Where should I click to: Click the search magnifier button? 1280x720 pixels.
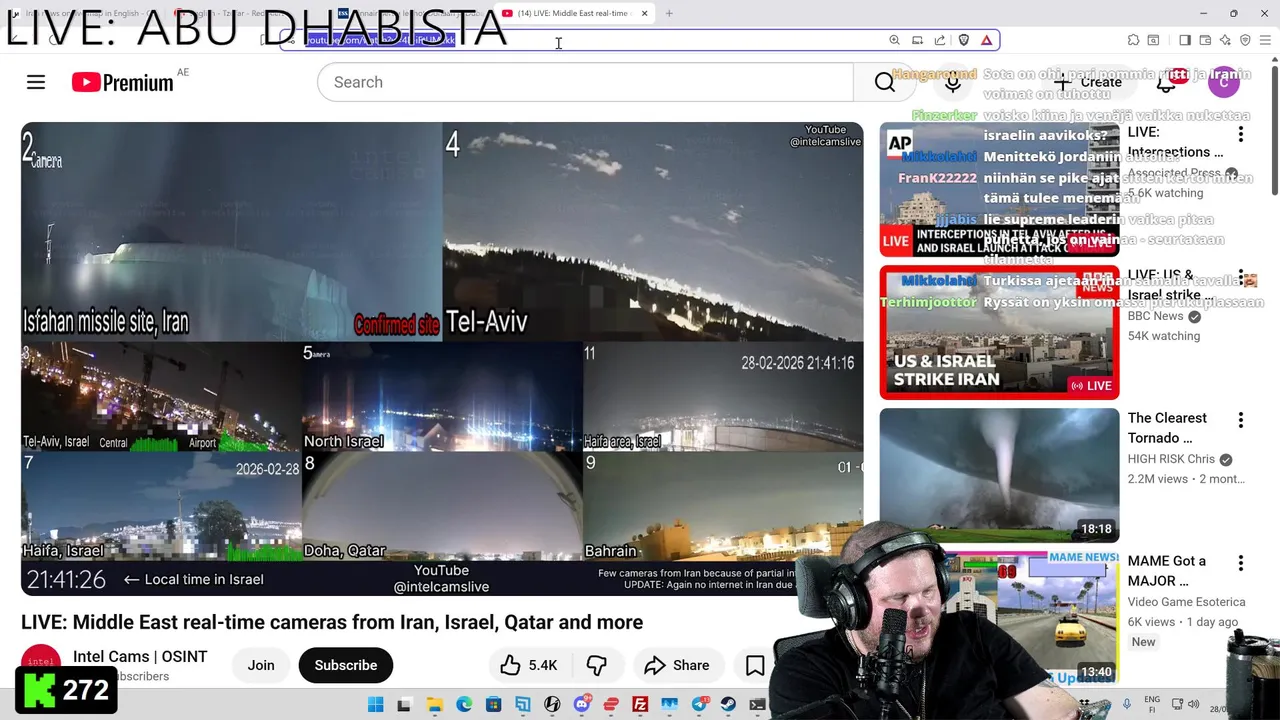coord(884,82)
